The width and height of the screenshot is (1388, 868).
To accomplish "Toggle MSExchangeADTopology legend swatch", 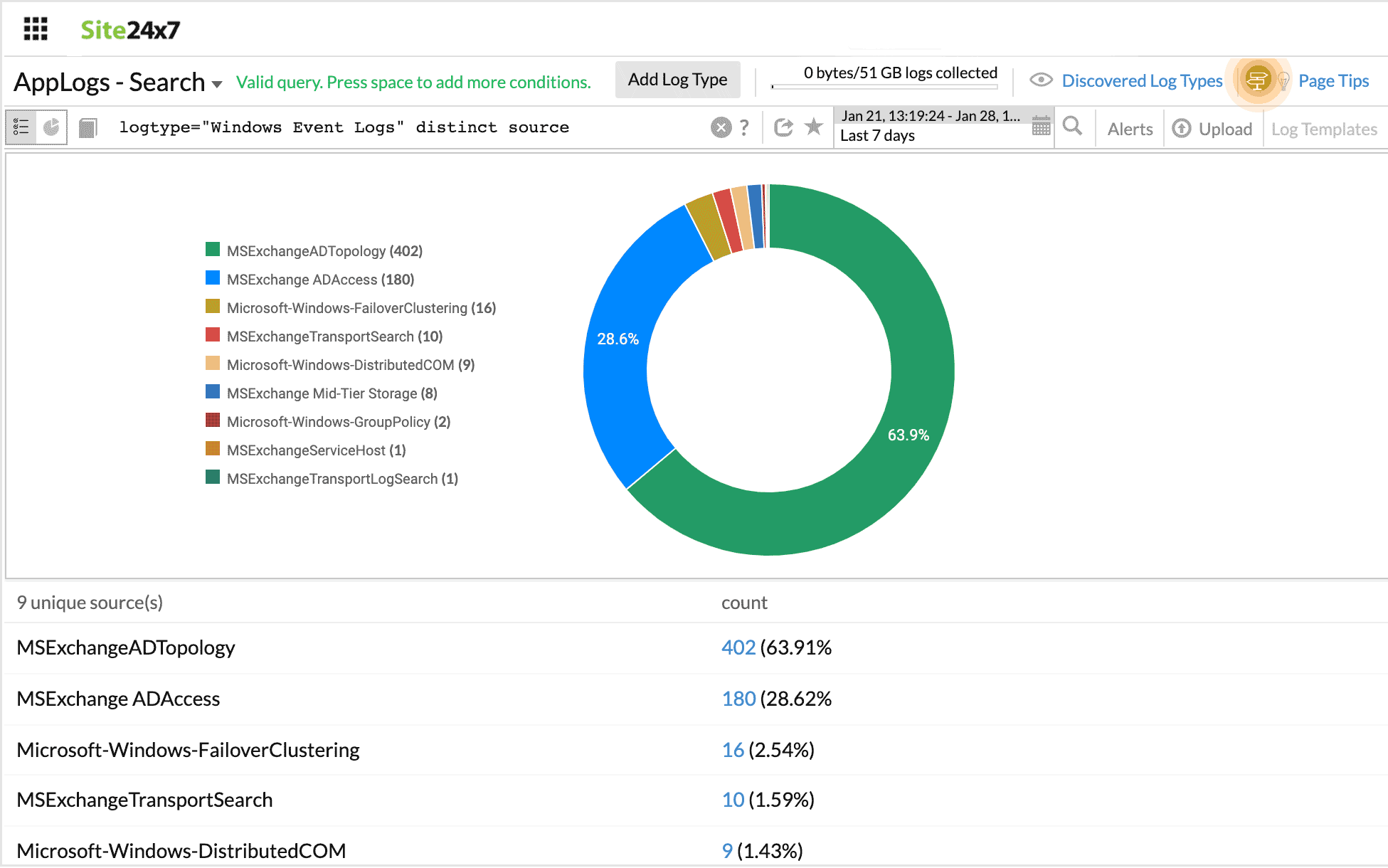I will (213, 249).
